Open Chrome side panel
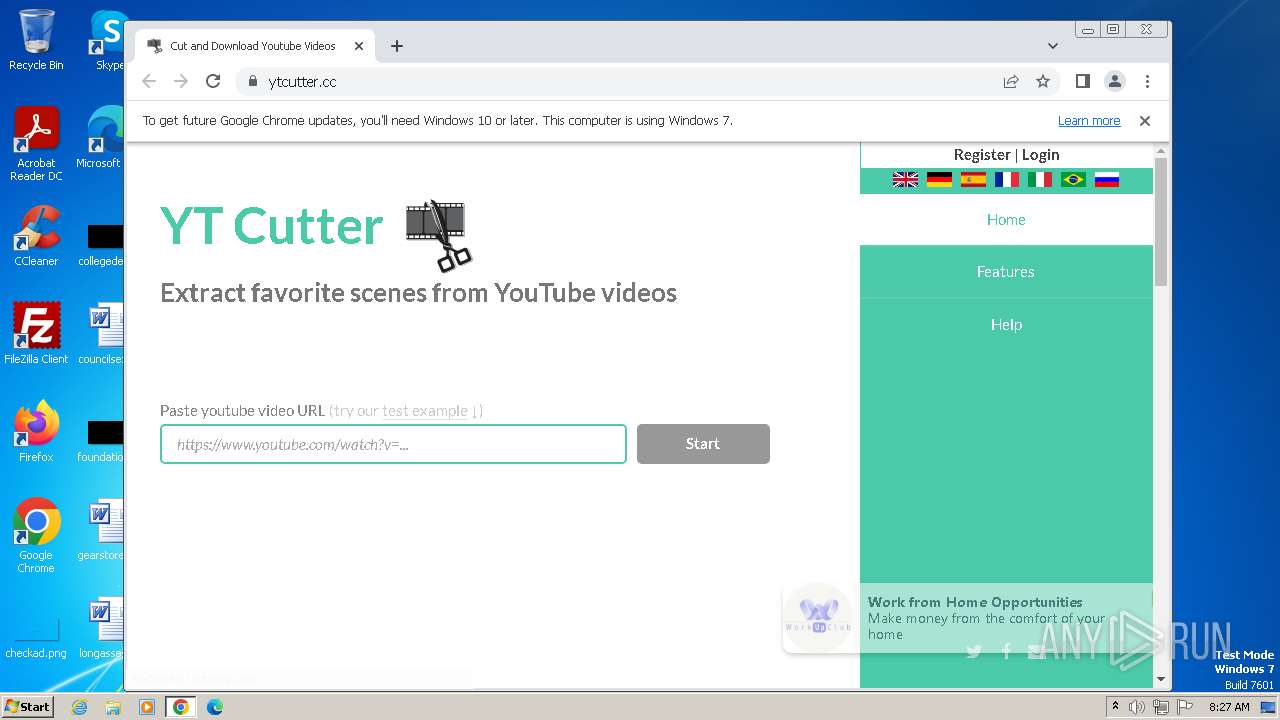1280x720 pixels. (1083, 82)
